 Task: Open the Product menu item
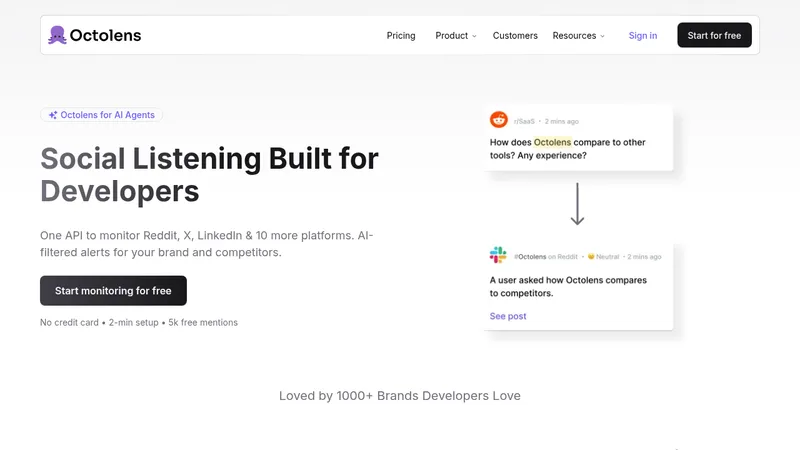coord(452,36)
